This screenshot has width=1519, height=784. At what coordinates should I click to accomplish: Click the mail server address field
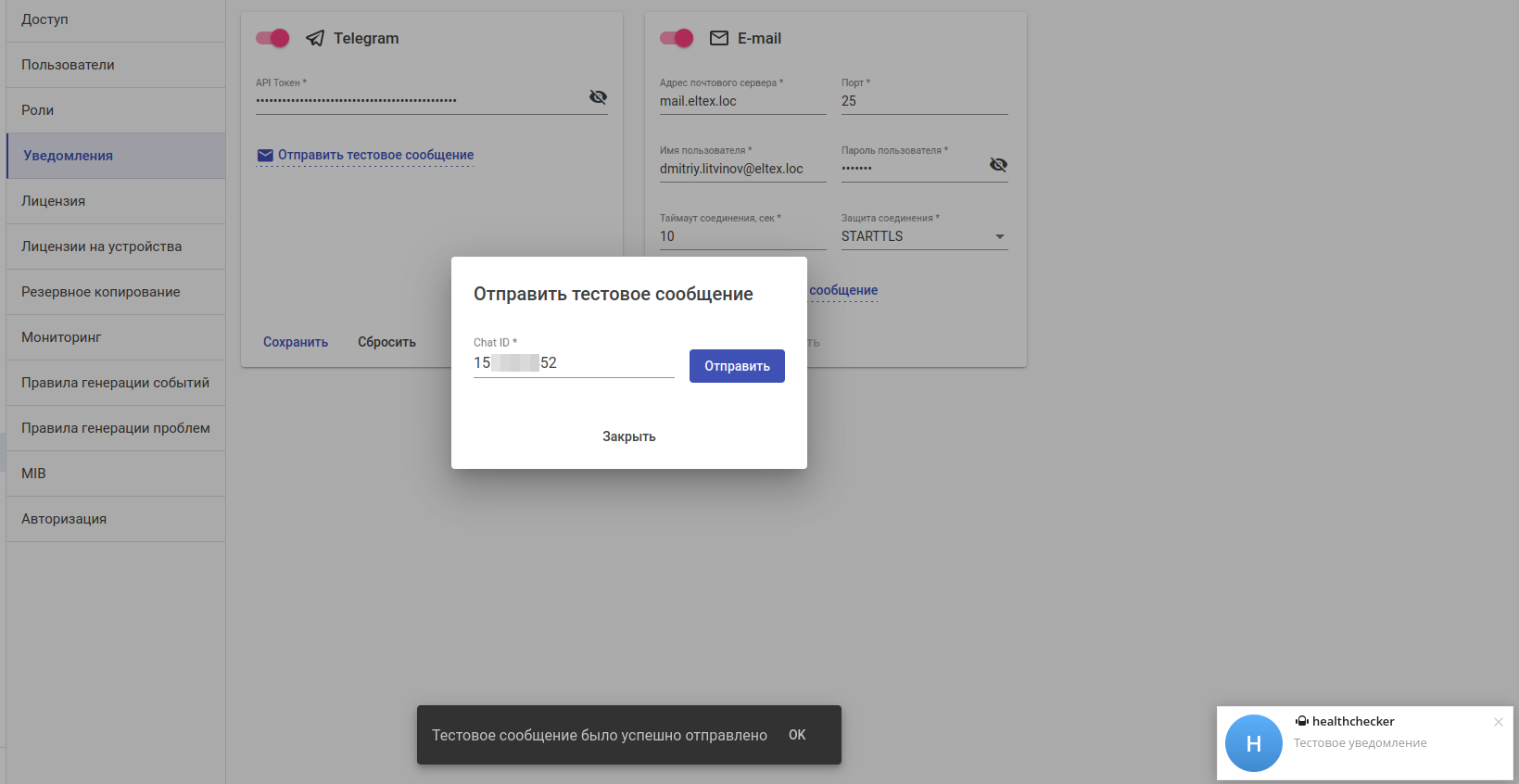pos(742,101)
